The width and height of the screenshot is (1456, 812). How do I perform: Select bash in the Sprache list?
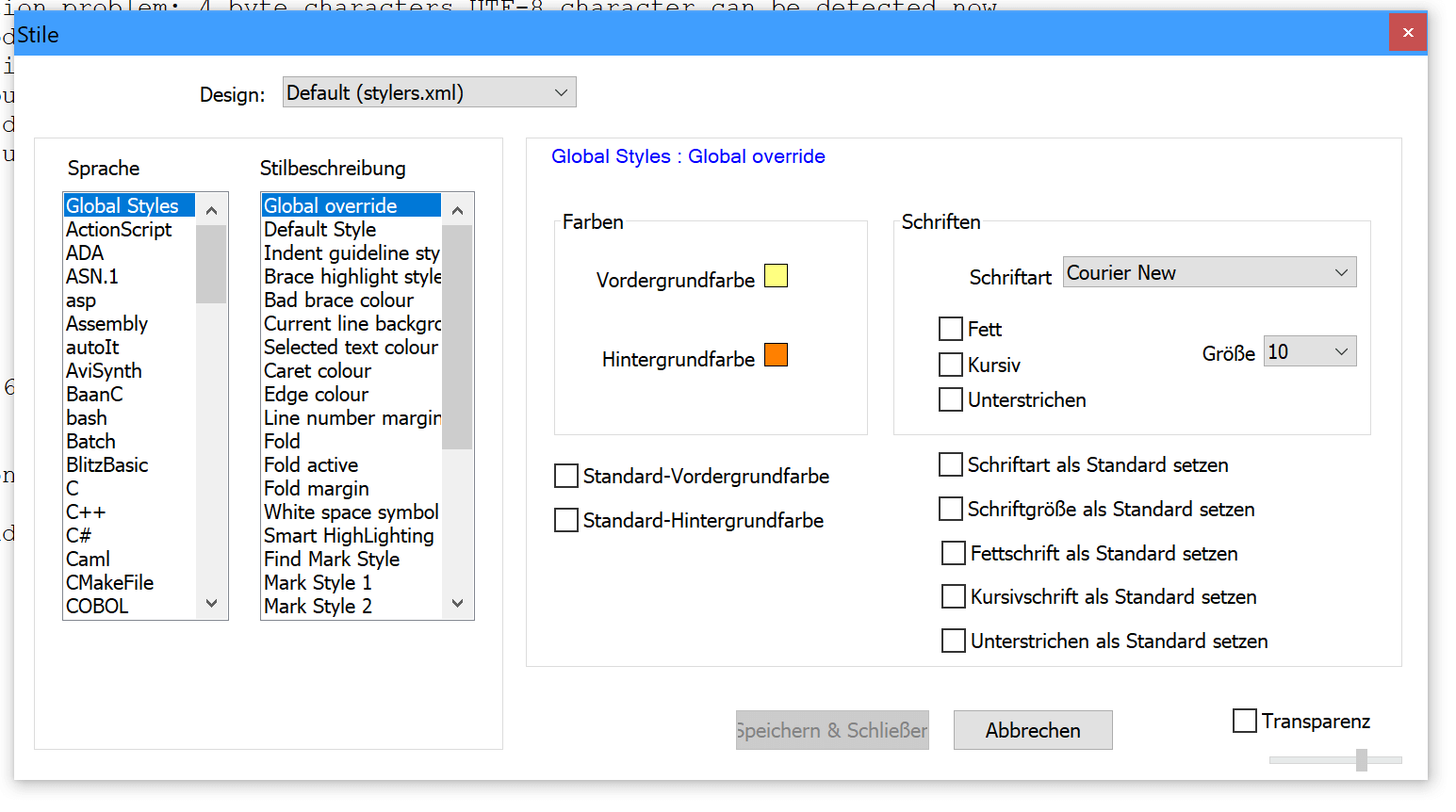(x=85, y=417)
